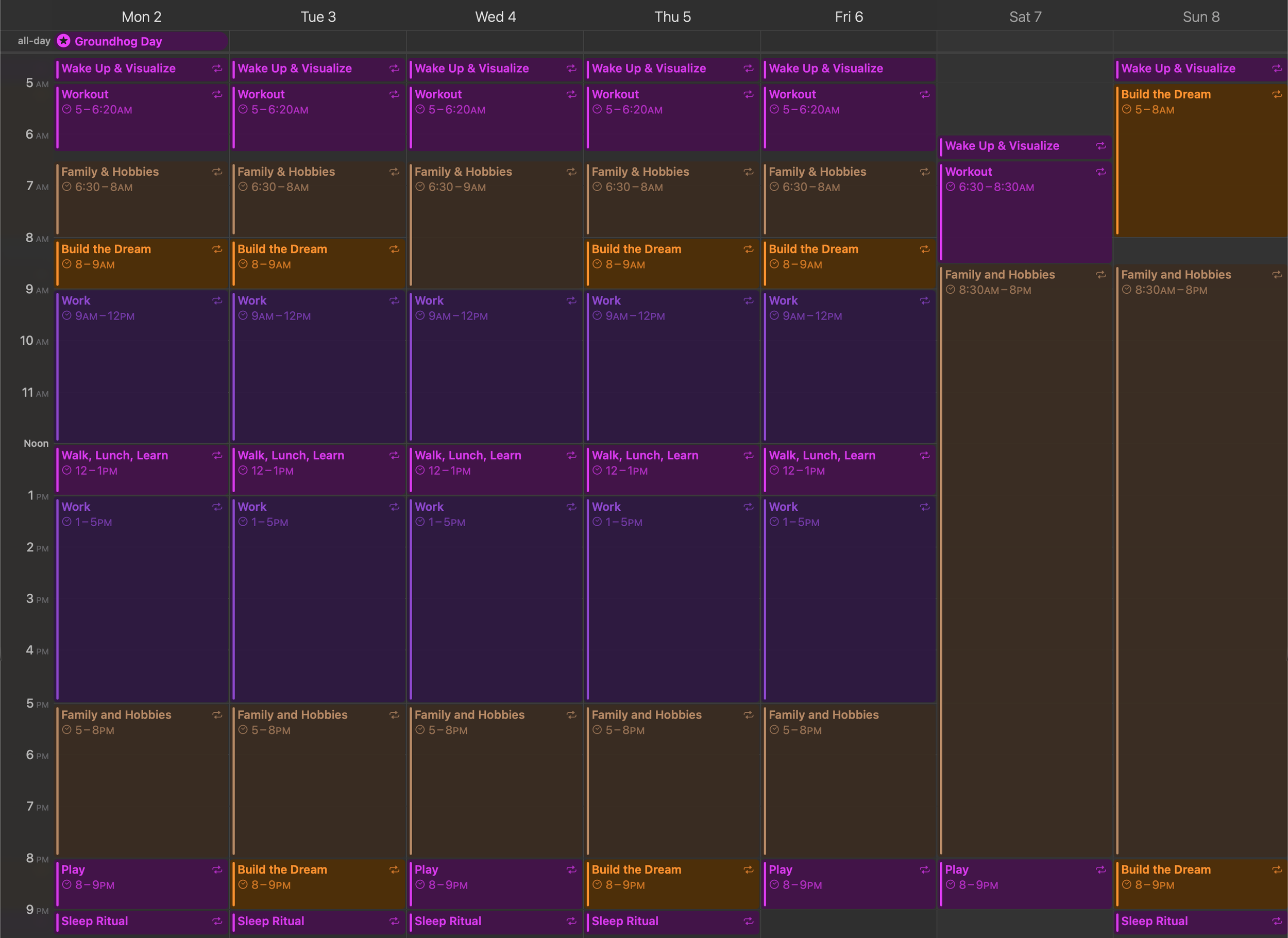Viewport: 1288px width, 938px height.
Task: Select the Mon 2 day header
Action: tap(141, 17)
